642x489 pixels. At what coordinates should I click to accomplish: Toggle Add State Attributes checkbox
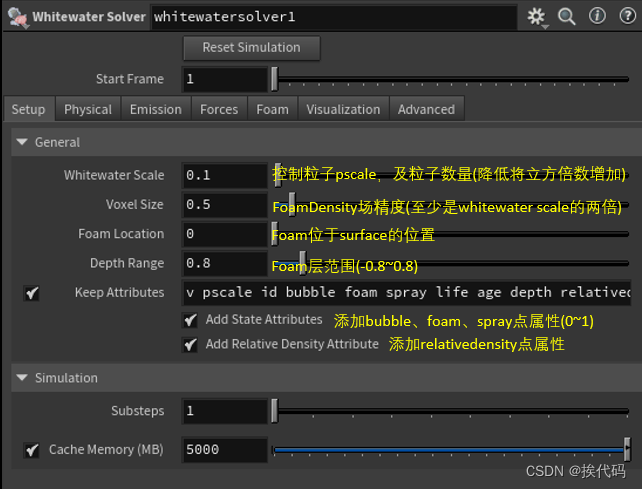coord(190,320)
